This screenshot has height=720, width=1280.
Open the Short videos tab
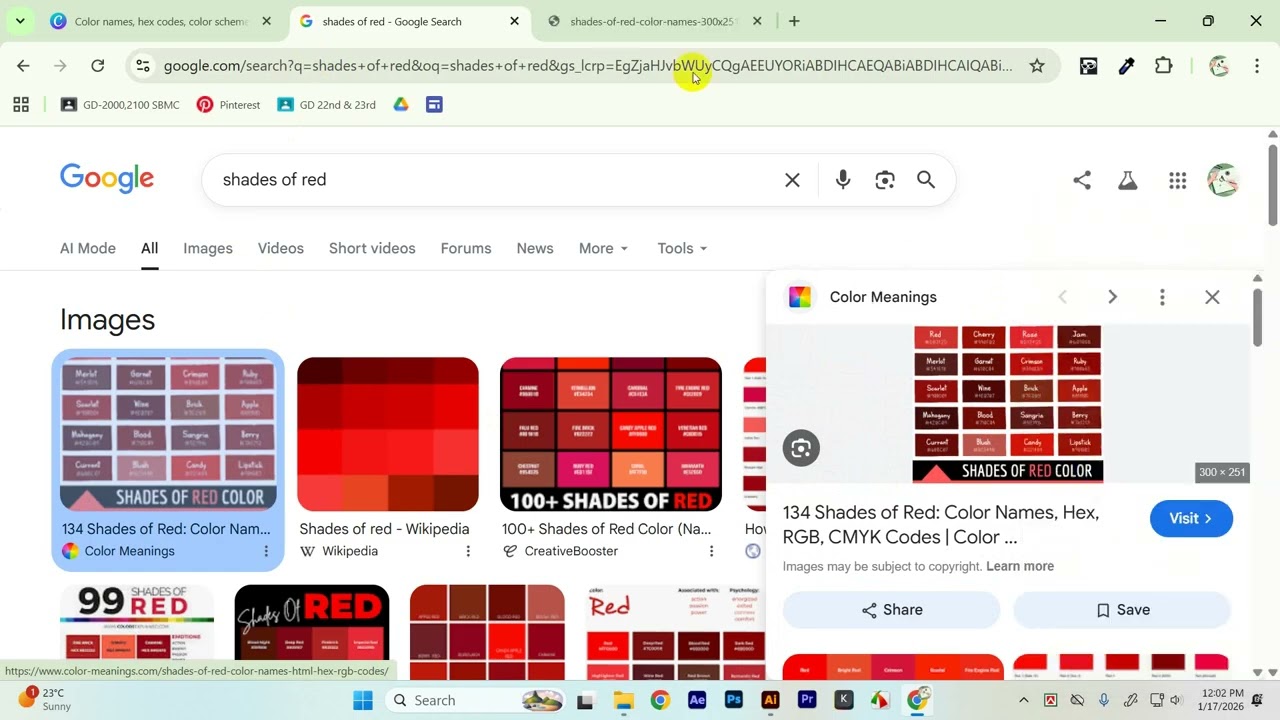[372, 248]
